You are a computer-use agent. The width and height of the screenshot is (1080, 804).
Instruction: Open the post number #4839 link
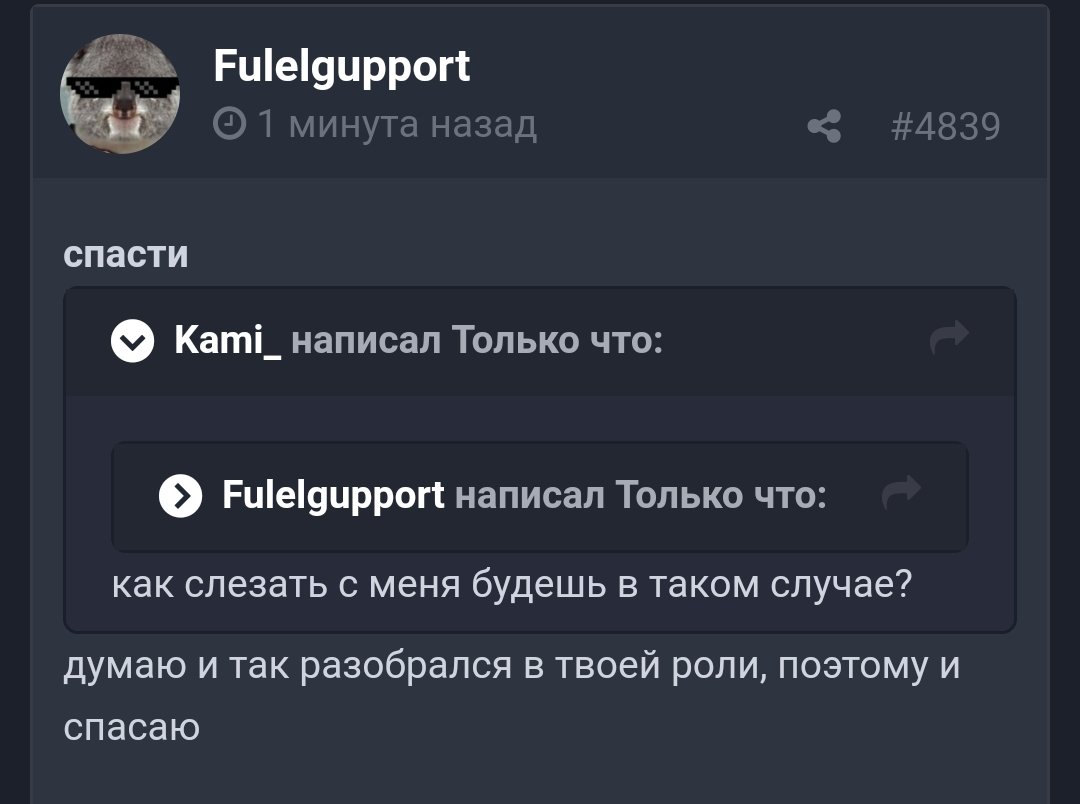tap(943, 127)
